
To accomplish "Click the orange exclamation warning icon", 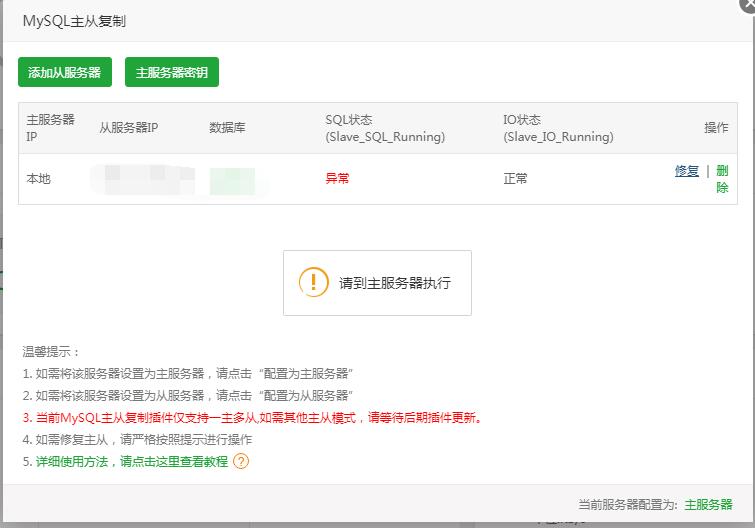I will coord(313,282).
